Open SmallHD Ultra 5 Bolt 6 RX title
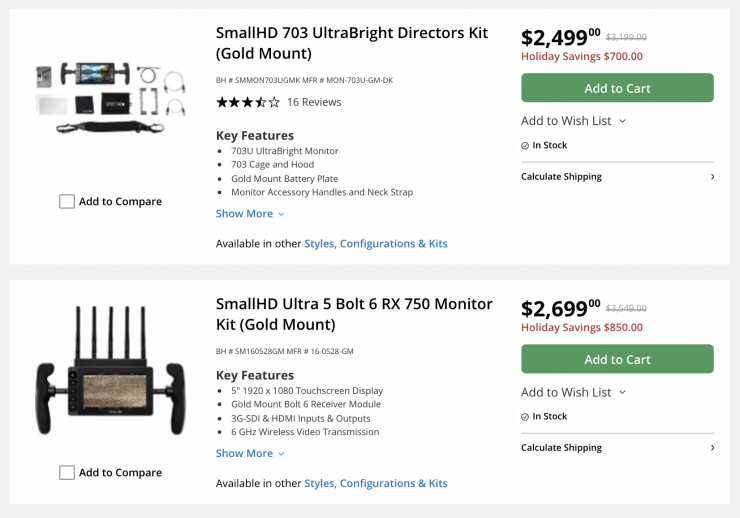Image resolution: width=740 pixels, height=518 pixels. click(x=354, y=313)
